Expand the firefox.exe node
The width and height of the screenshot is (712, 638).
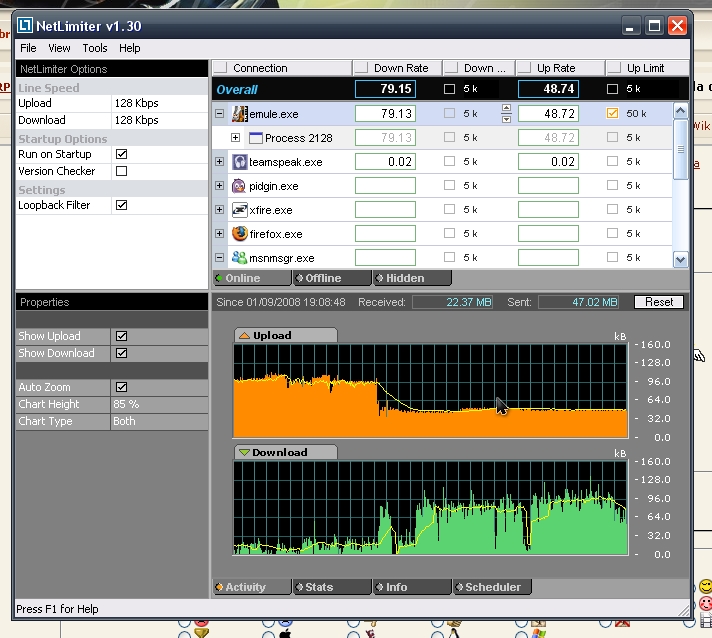(219, 233)
